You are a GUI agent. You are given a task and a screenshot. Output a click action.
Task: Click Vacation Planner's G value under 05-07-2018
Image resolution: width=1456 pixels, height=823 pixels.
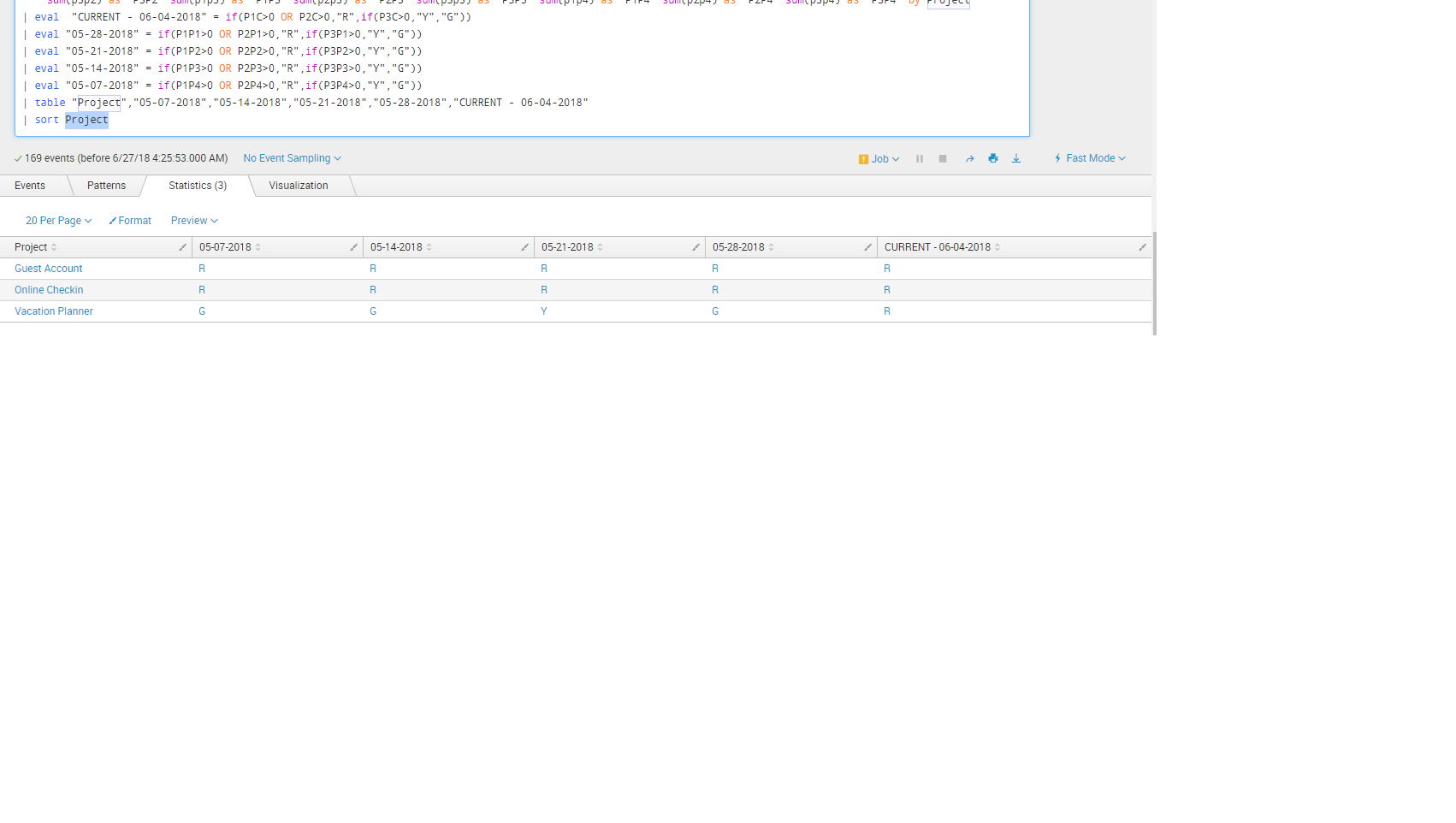point(202,311)
